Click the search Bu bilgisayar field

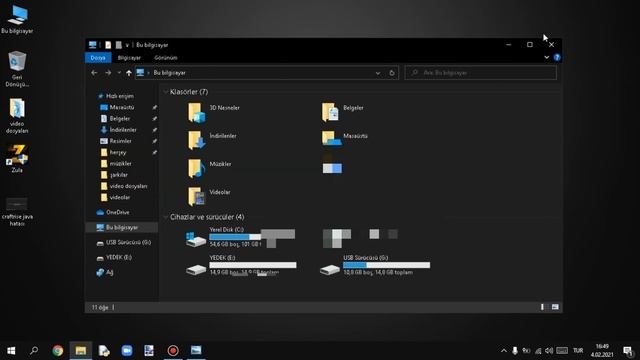point(480,73)
